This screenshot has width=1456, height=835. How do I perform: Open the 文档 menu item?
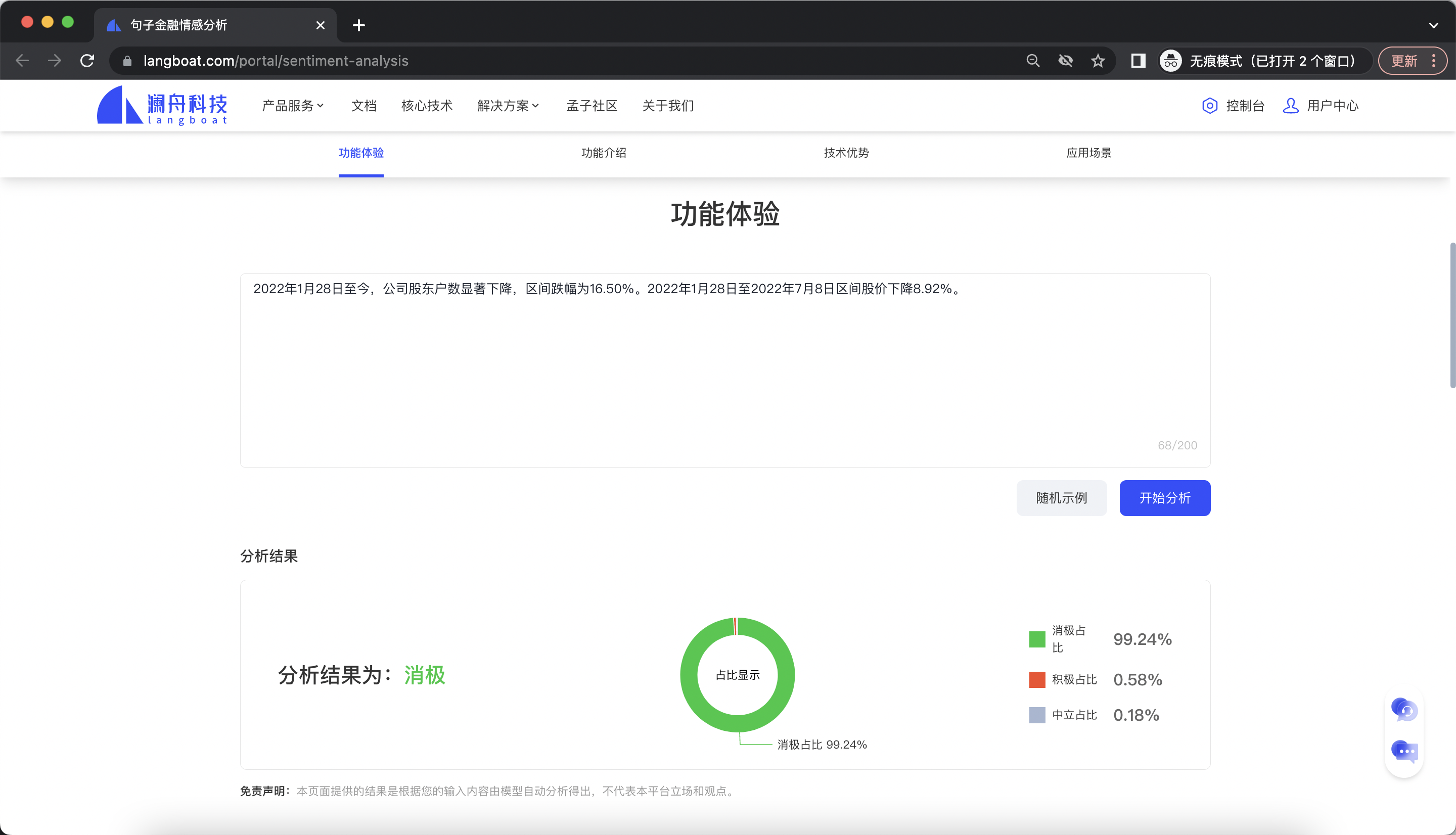click(x=363, y=106)
